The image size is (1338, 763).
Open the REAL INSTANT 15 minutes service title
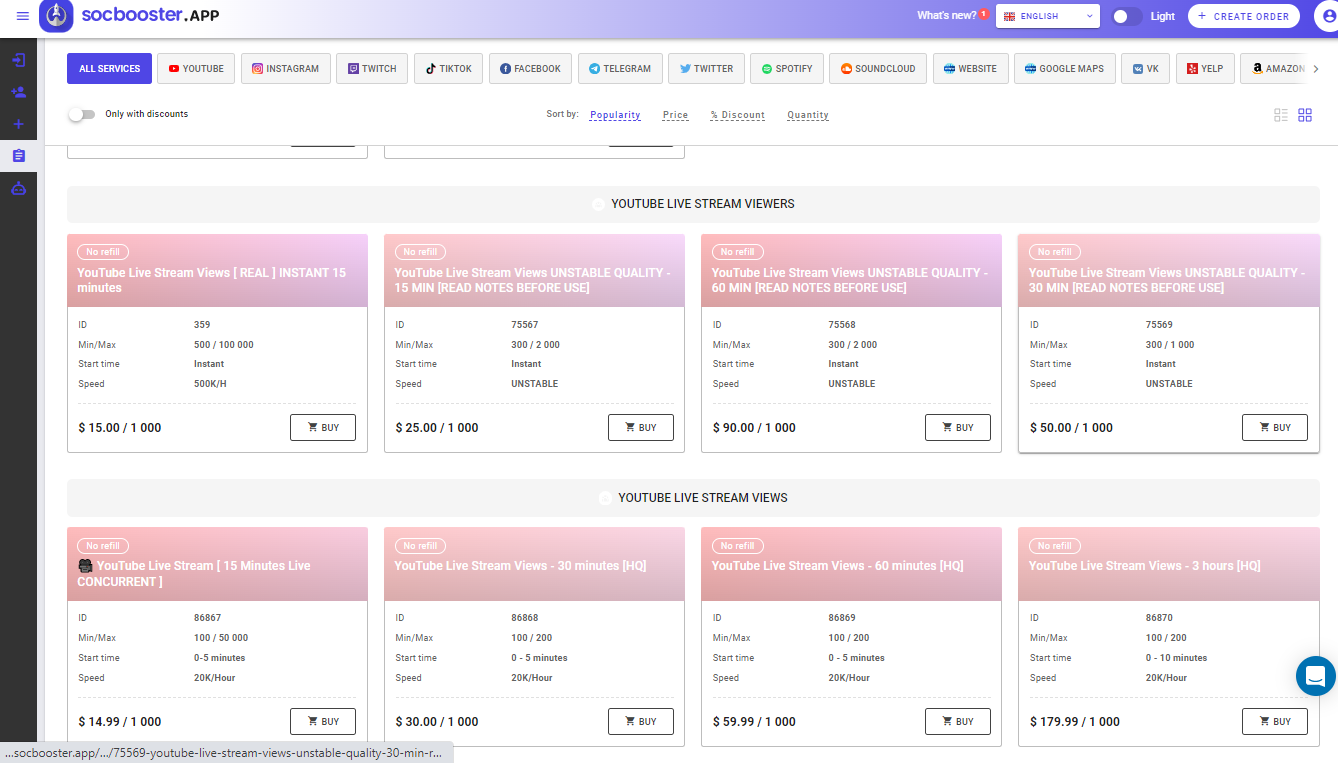[x=212, y=280]
